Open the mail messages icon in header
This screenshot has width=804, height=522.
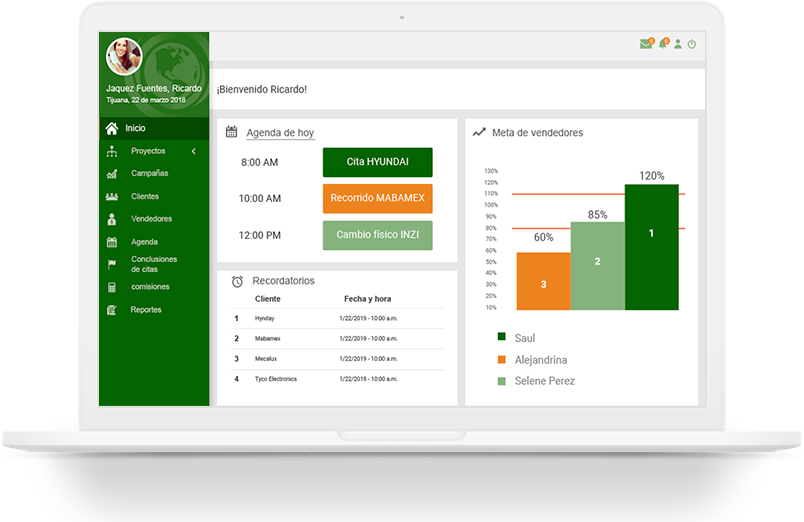(x=646, y=44)
